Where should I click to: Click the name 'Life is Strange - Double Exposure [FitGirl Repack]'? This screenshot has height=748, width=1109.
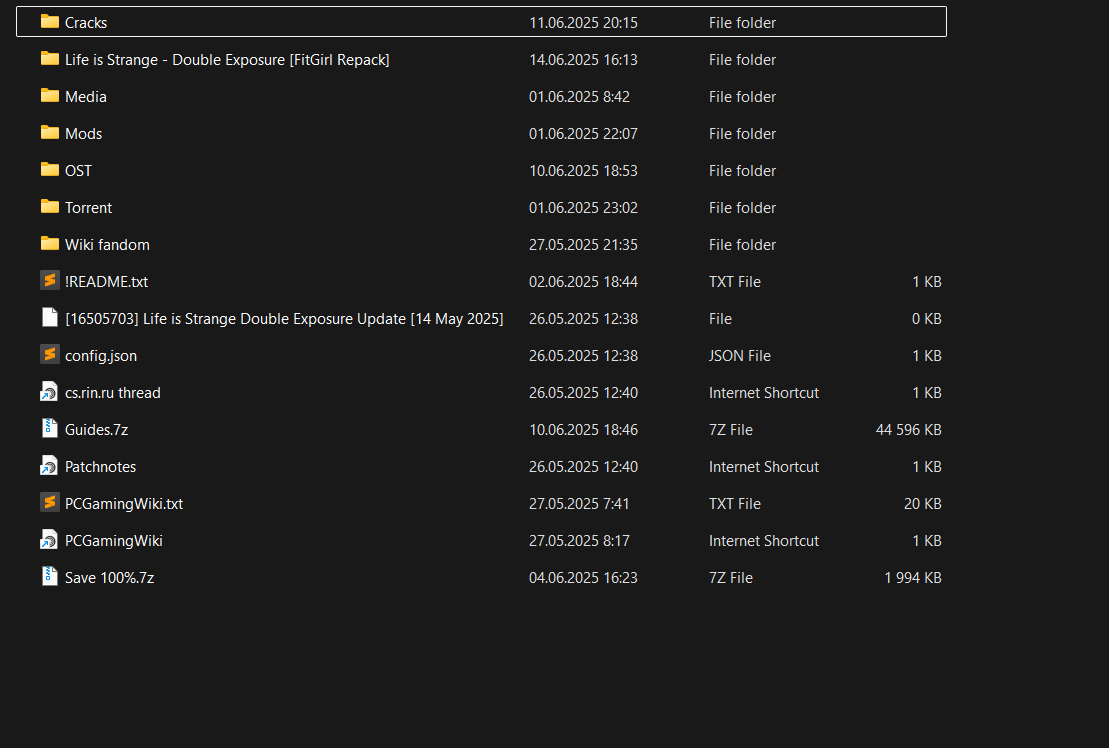(227, 60)
